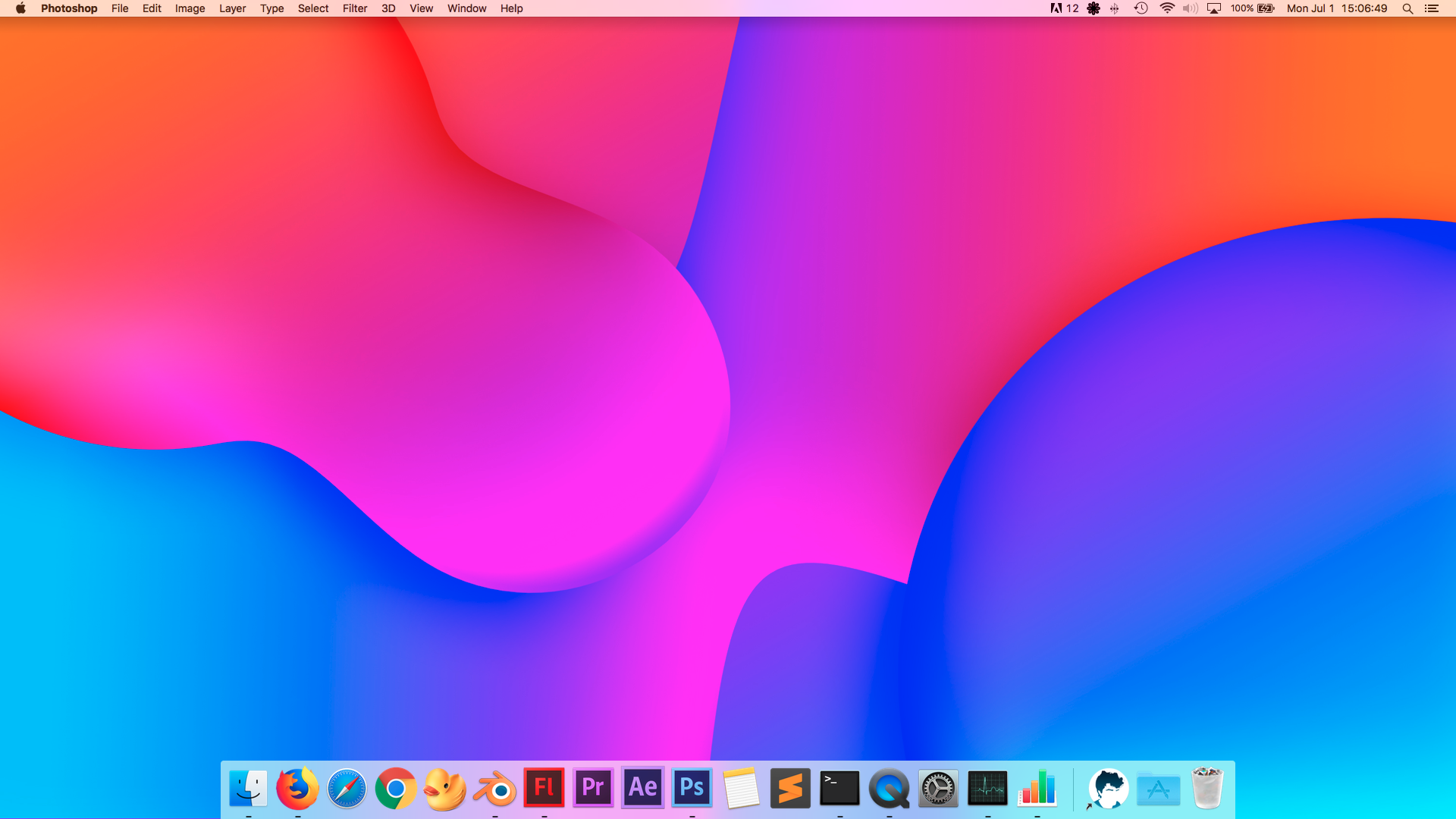Open the Edit menu
Screen dimensions: 1456x819
click(152, 8)
